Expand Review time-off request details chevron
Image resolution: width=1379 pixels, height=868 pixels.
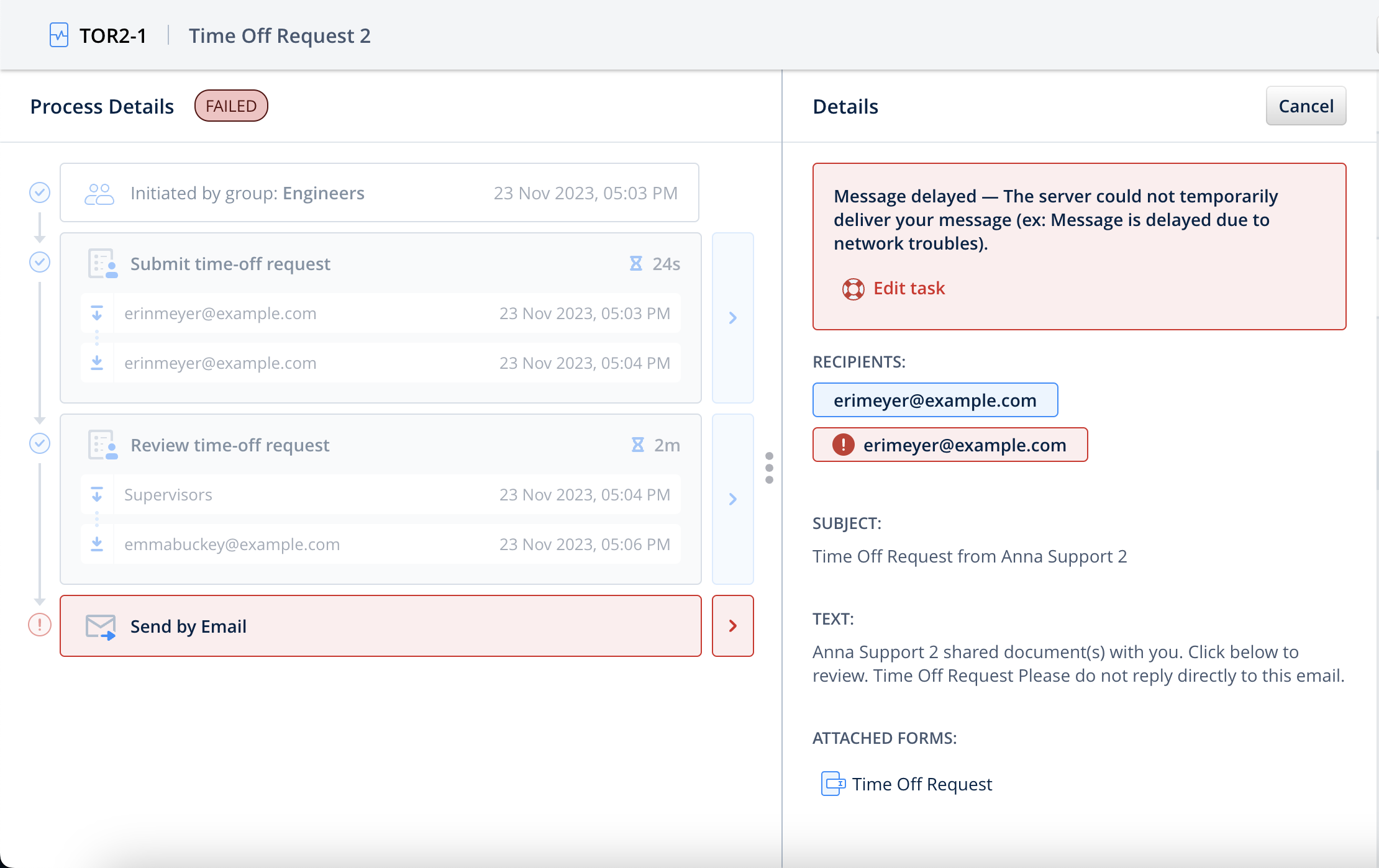733,499
